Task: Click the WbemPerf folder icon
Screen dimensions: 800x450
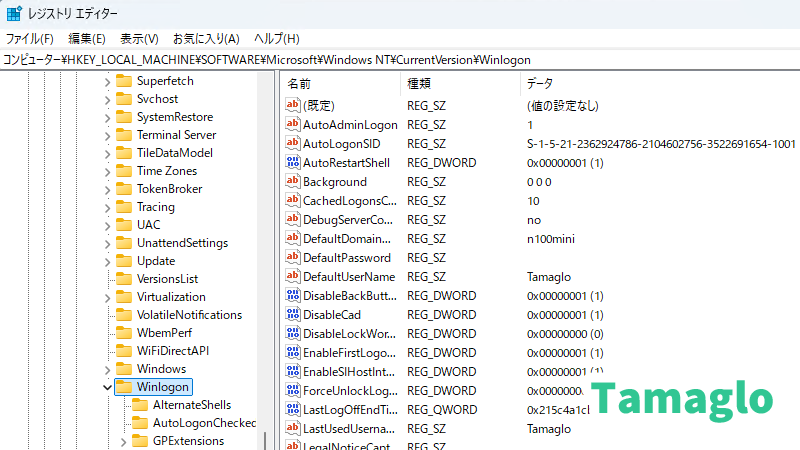Action: (x=124, y=333)
